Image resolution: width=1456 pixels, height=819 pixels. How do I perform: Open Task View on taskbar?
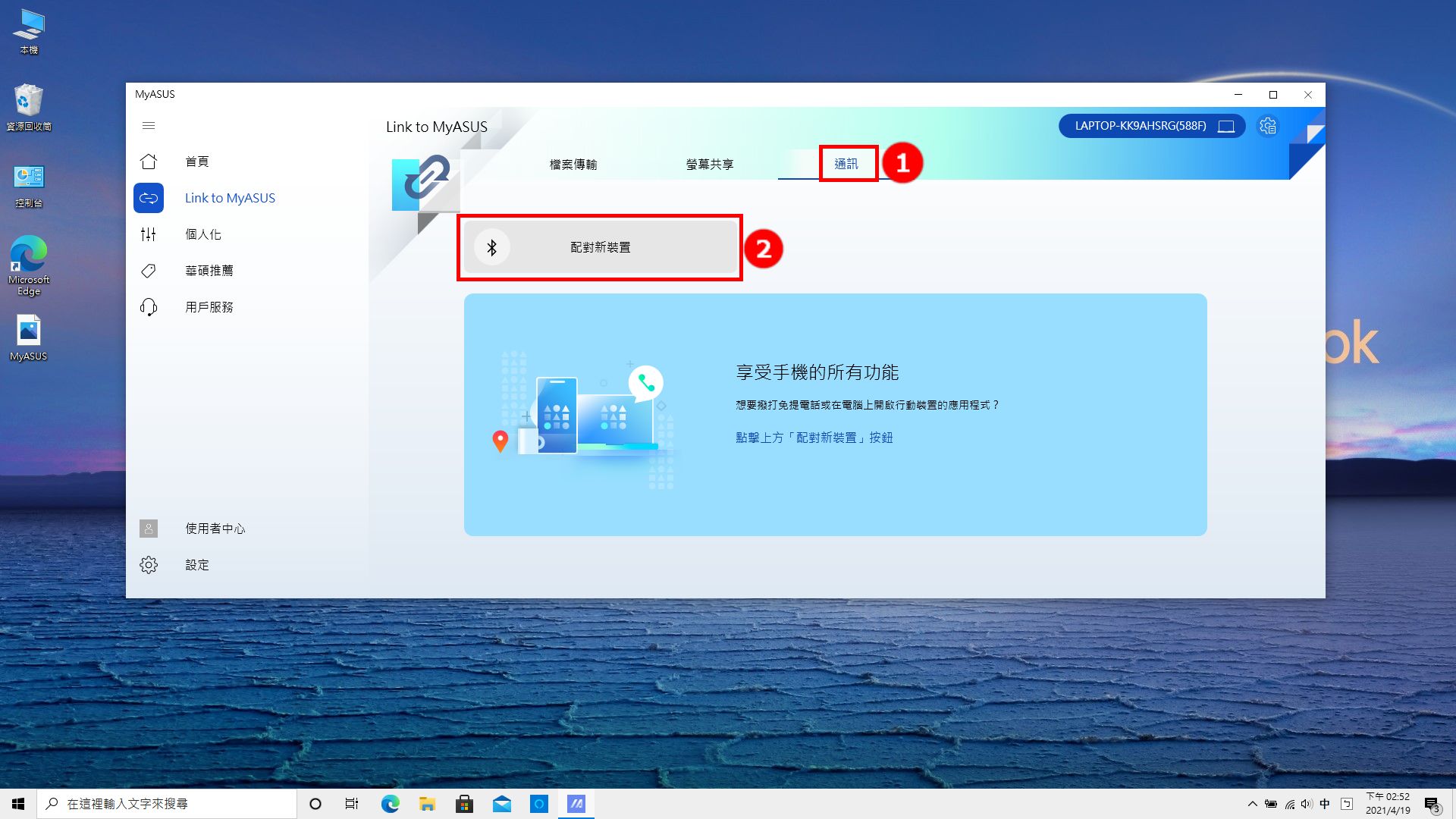click(352, 804)
